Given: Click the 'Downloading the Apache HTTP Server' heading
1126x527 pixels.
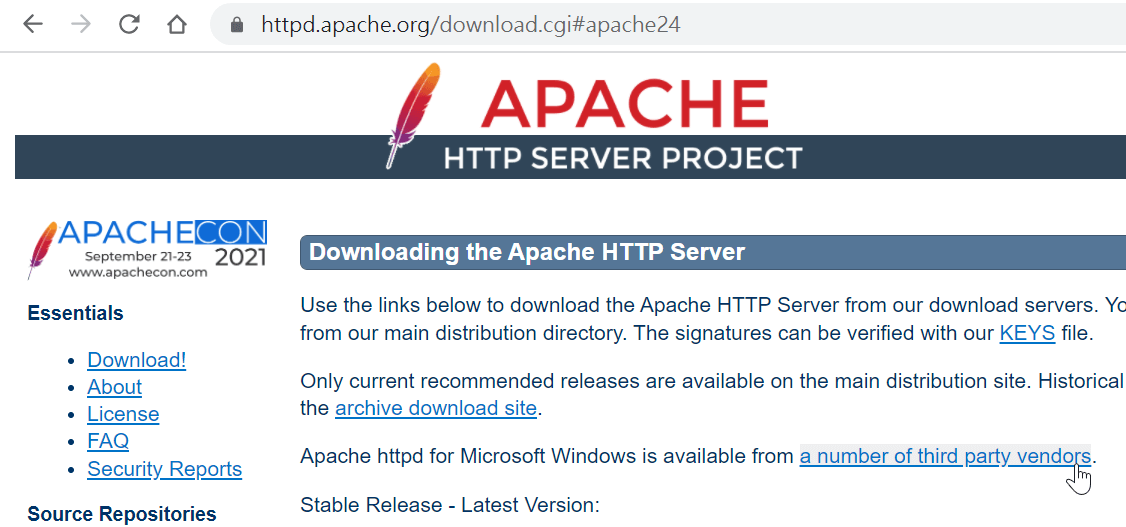Looking at the screenshot, I should (x=526, y=252).
